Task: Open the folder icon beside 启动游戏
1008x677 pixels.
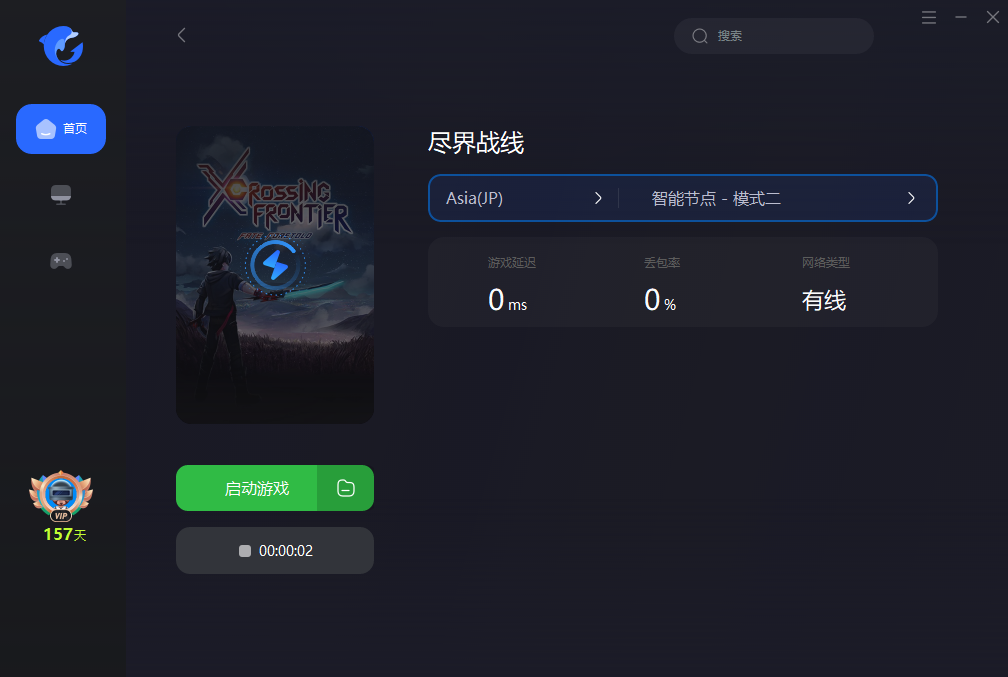Action: 346,488
